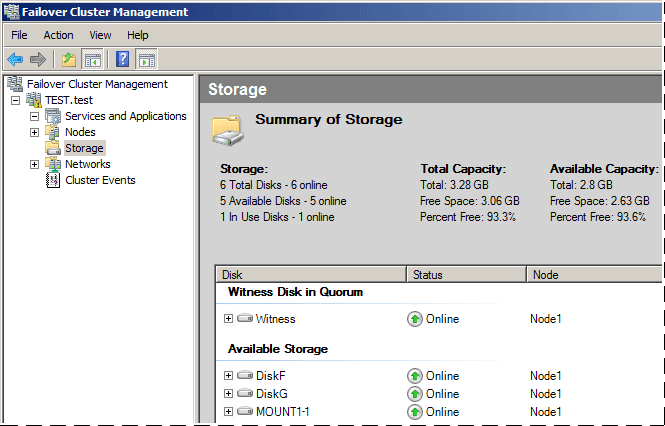Toggle Show/Hide Action Pane toolbar icon
This screenshot has height=426, width=665.
[147, 59]
